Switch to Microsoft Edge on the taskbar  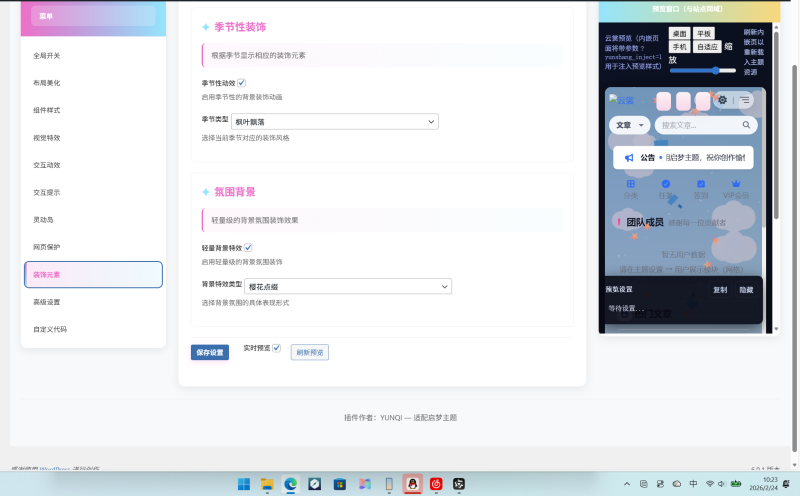[x=290, y=484]
